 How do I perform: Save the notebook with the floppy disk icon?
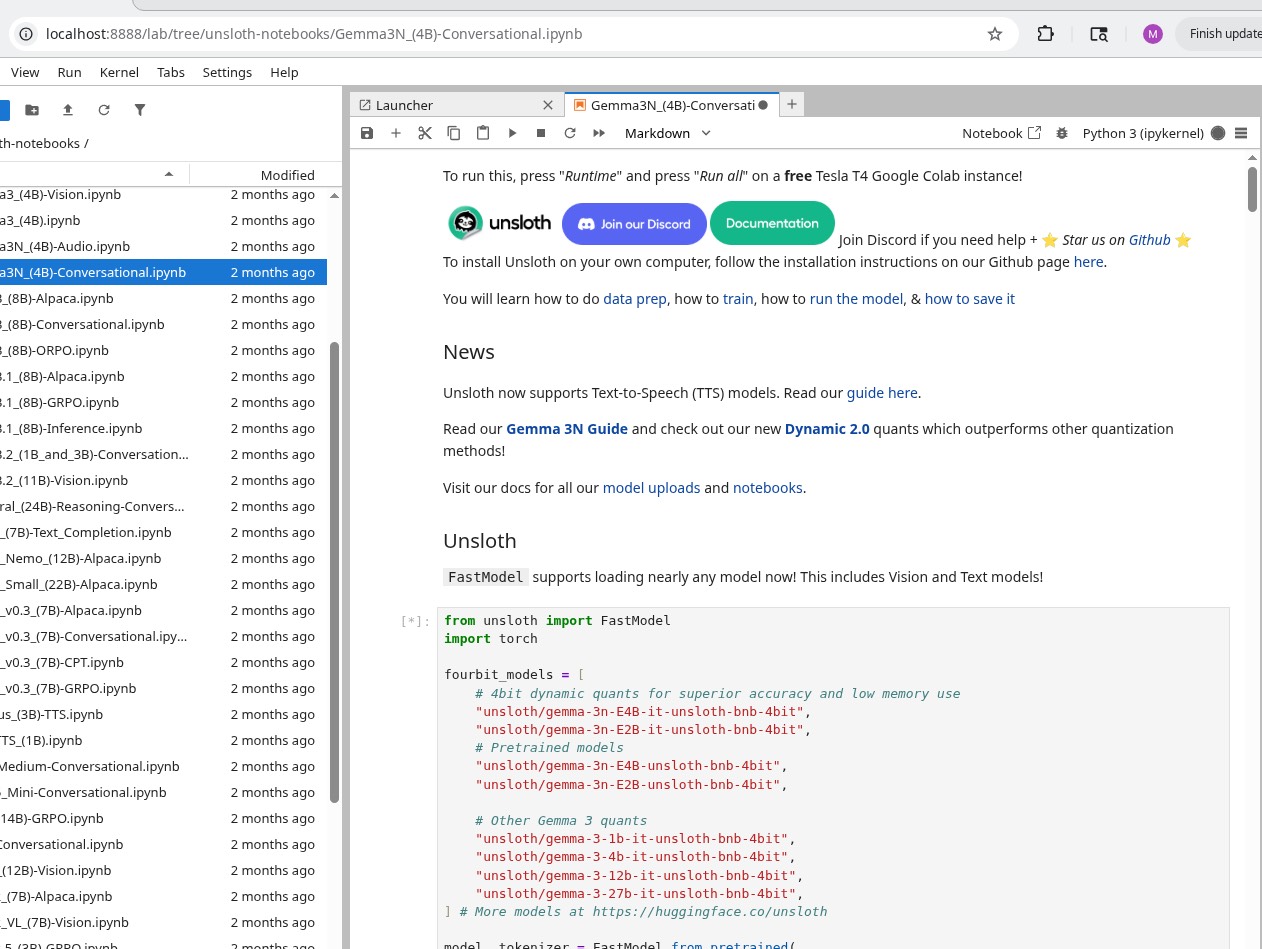pos(367,133)
